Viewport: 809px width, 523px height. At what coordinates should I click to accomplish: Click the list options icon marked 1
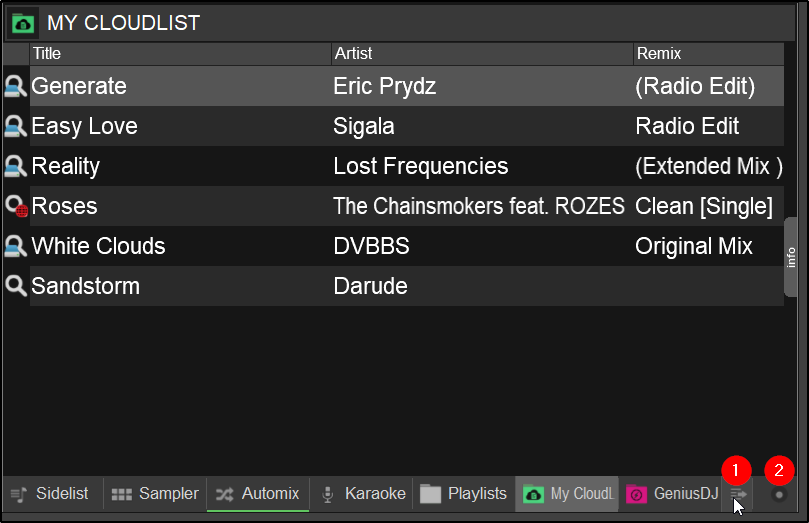point(738,494)
